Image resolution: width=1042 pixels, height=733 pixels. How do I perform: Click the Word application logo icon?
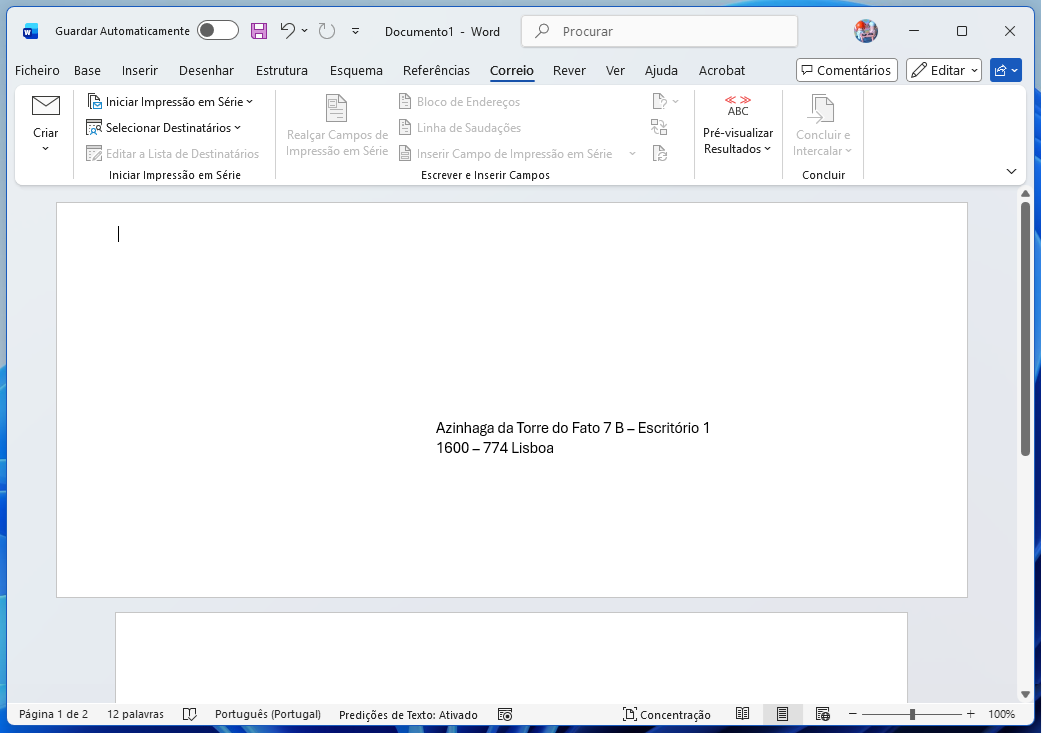[x=30, y=31]
